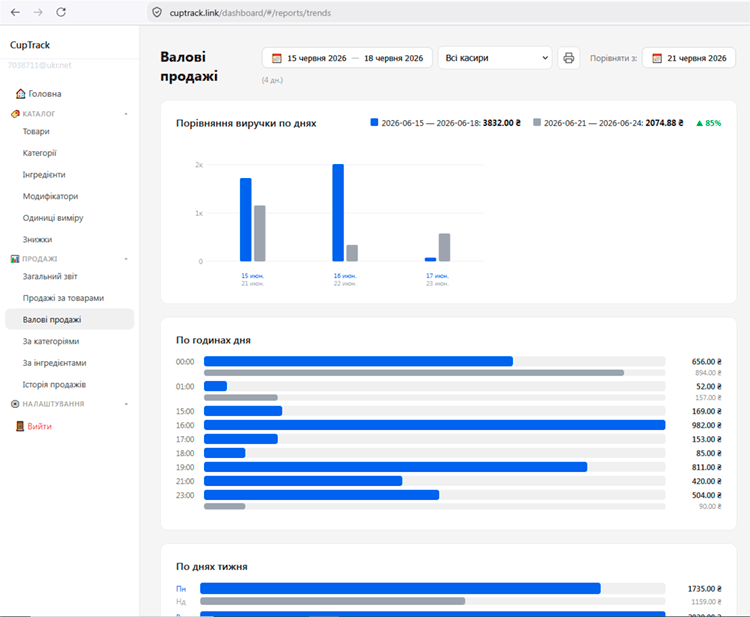Open Категорії in the sidebar
The image size is (750, 617).
pos(39,153)
